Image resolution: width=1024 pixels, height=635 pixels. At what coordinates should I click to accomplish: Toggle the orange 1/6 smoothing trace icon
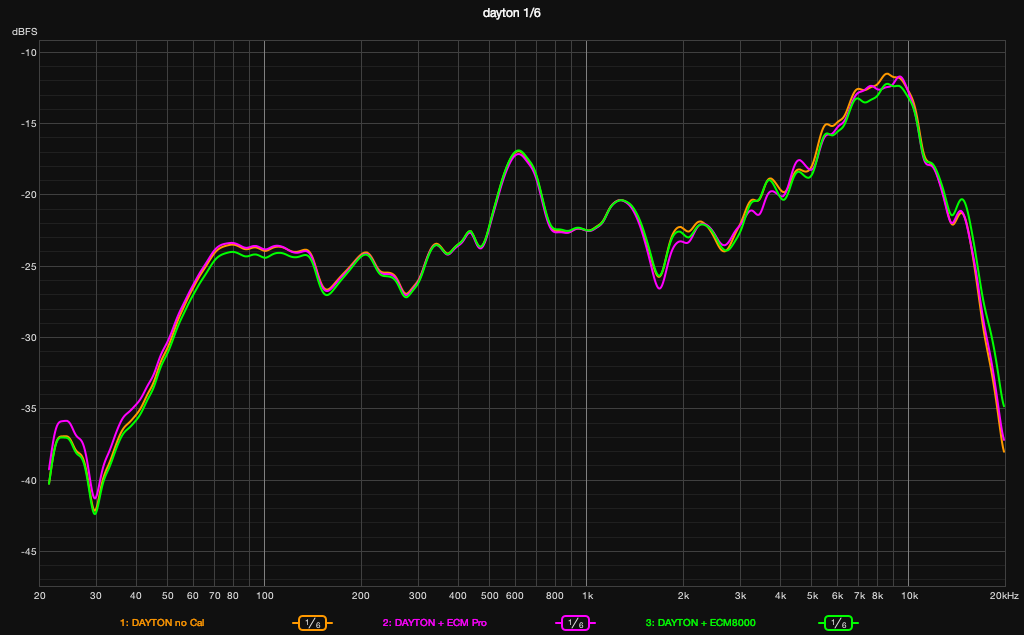click(x=313, y=623)
